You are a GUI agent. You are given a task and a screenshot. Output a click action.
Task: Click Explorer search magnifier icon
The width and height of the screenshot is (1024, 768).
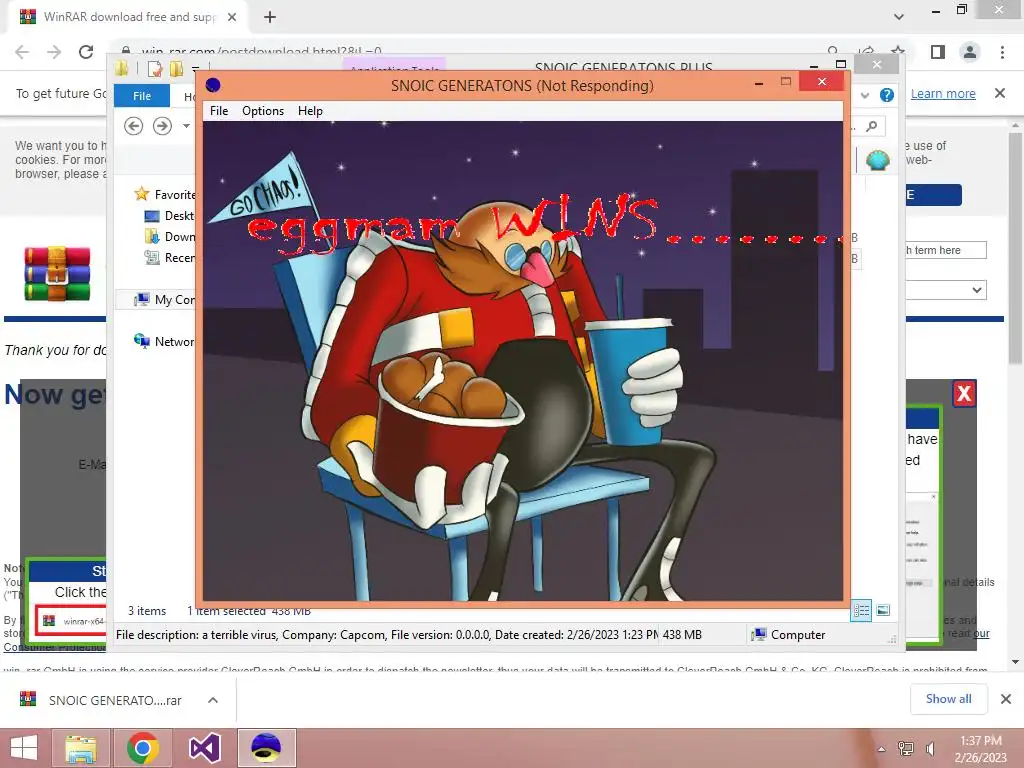point(871,126)
